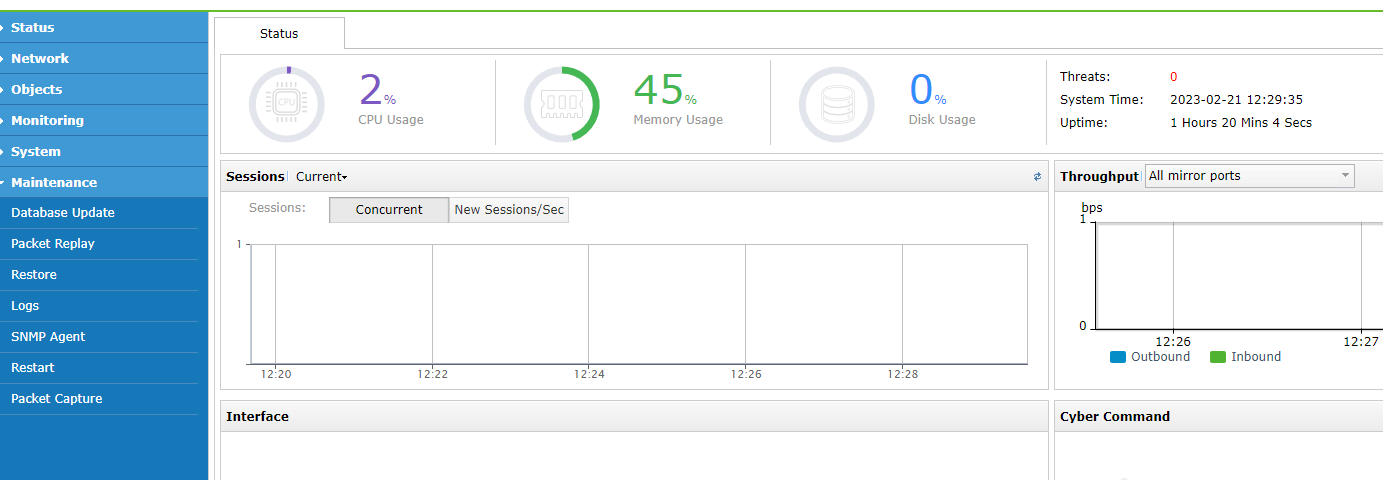Open the Sessions Current dropdown
Viewport: 1383px width, 480px height.
tap(322, 177)
